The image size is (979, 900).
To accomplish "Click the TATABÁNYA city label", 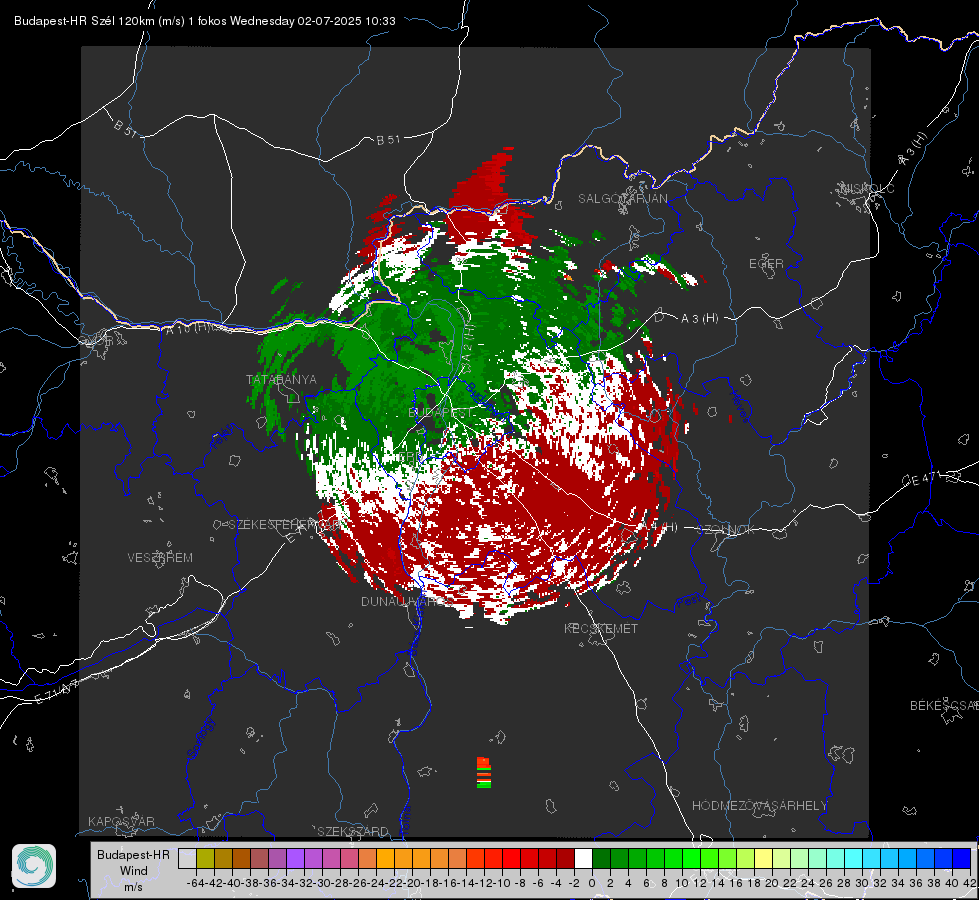I will [282, 380].
